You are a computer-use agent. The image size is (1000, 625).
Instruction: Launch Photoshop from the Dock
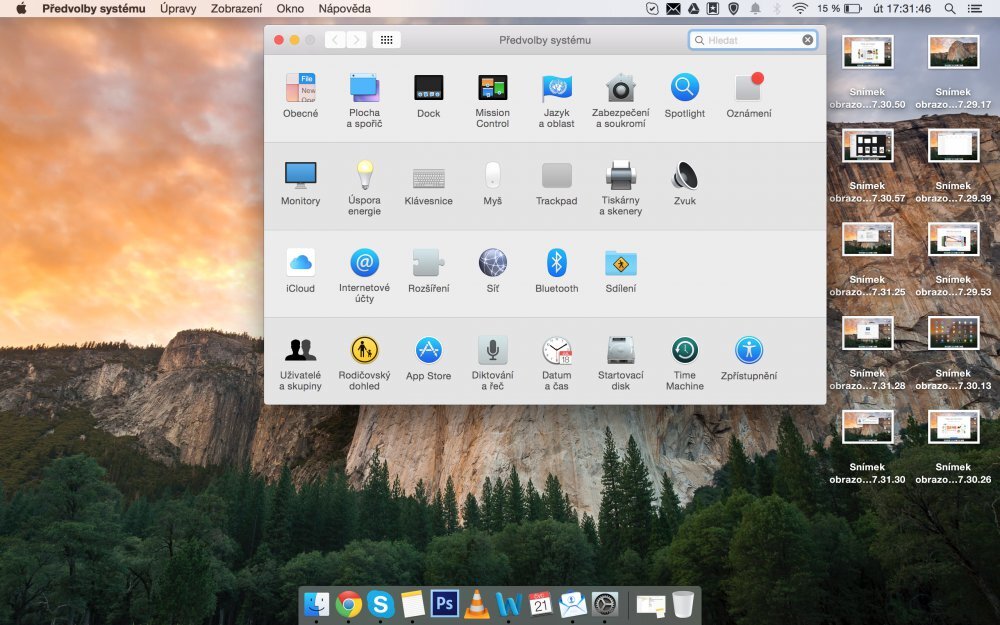pos(443,604)
